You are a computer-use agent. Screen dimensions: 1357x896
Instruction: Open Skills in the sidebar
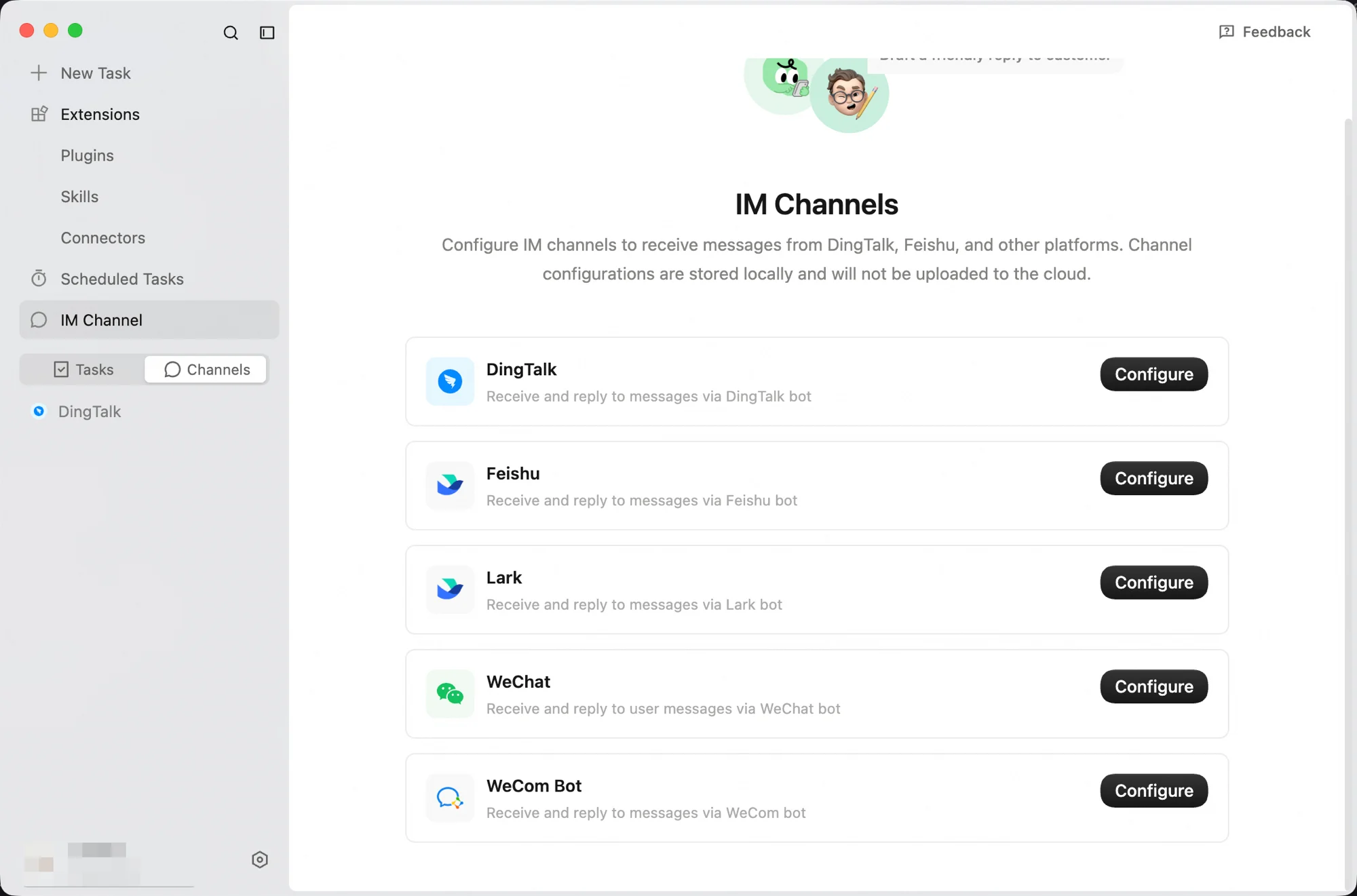click(79, 197)
